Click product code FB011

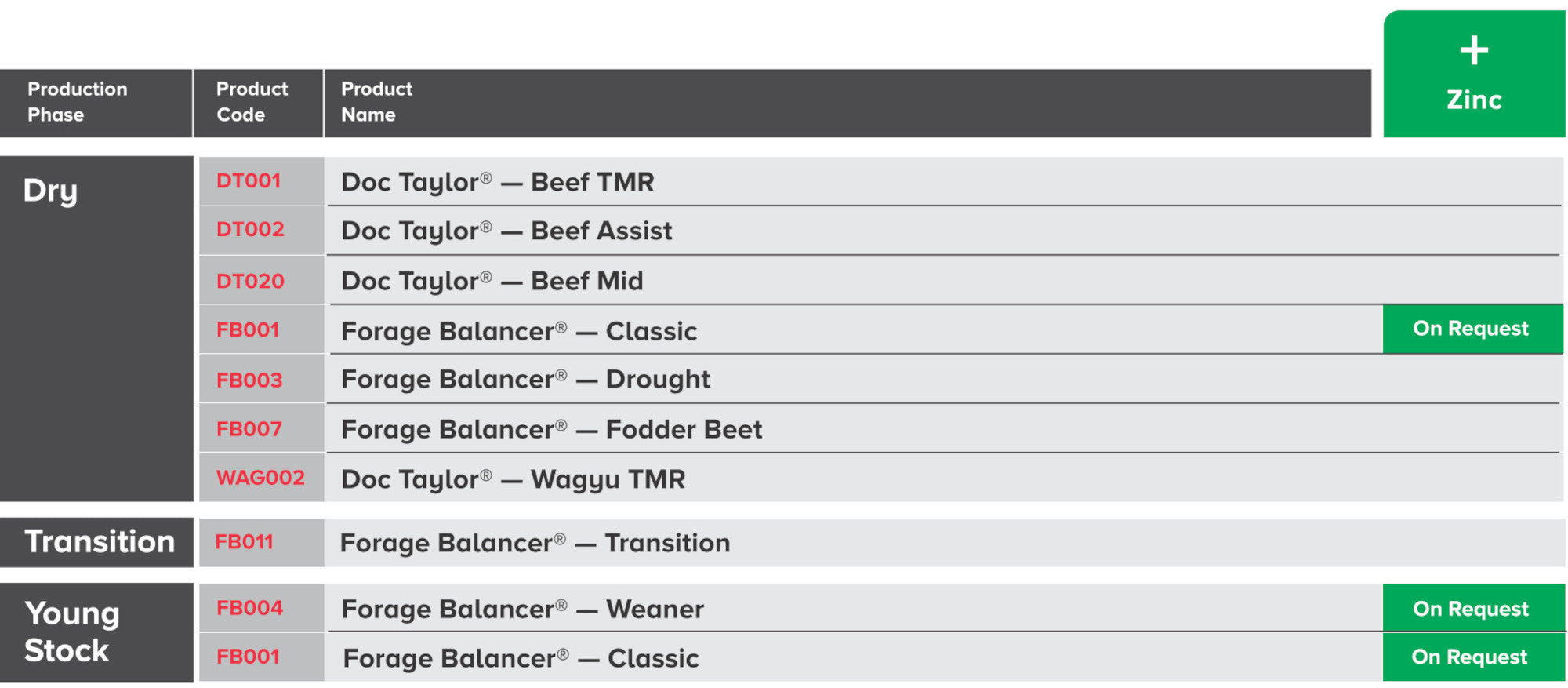(245, 542)
